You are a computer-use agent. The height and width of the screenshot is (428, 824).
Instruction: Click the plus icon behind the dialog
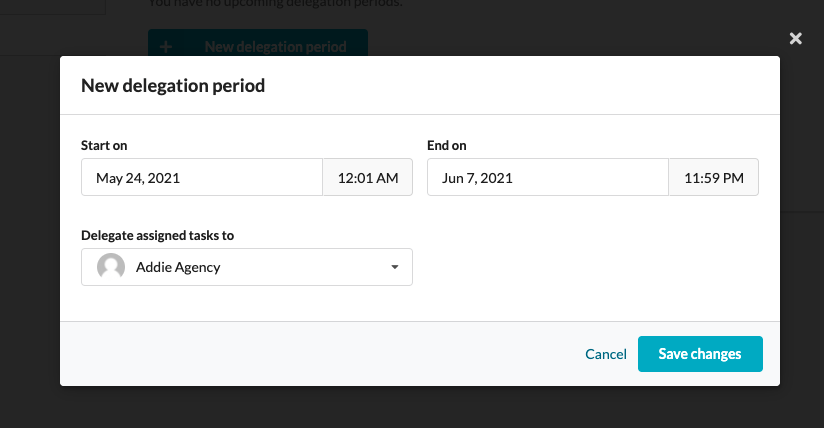pyautogui.click(x=166, y=47)
